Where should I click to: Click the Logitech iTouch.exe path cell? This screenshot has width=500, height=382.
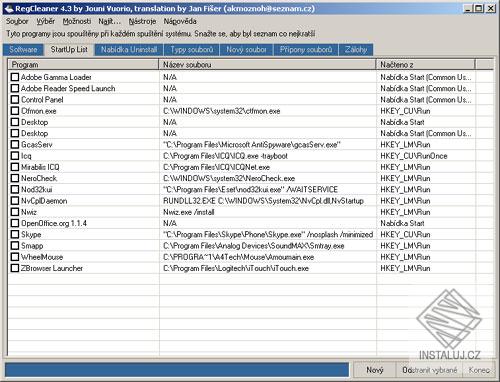click(x=236, y=268)
